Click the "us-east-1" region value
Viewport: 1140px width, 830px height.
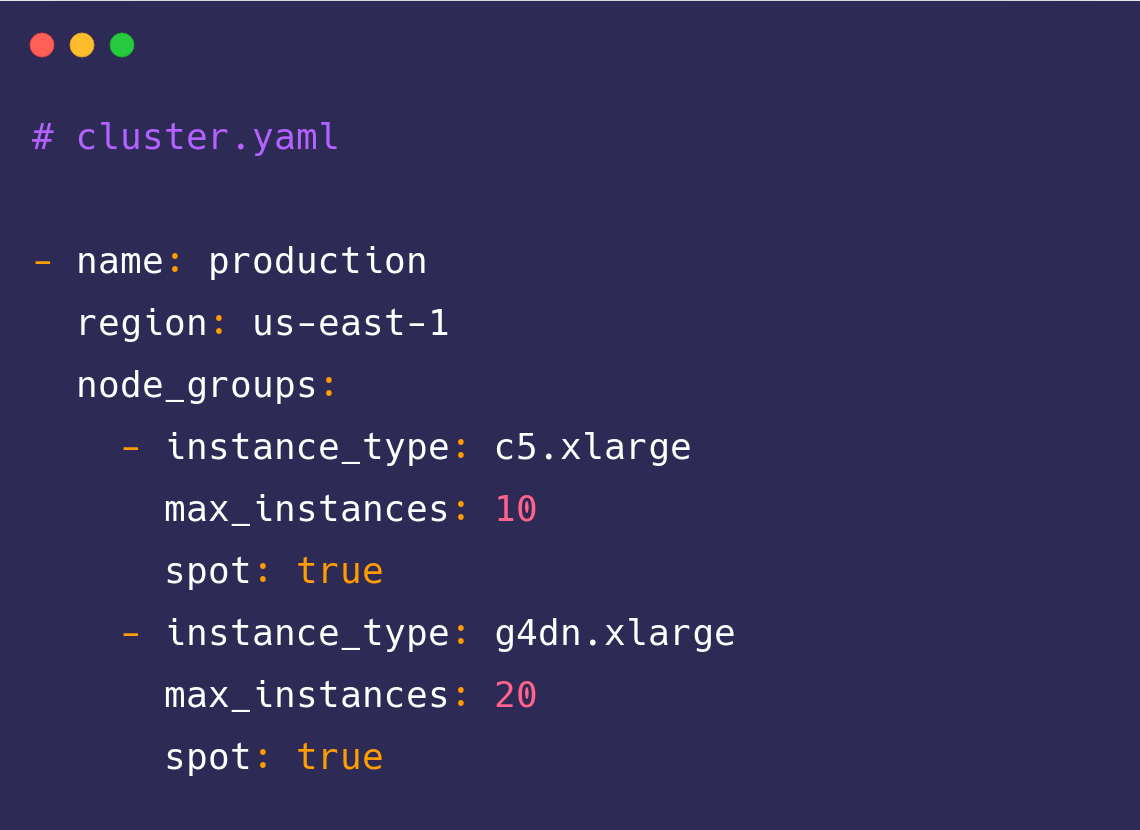(x=350, y=323)
